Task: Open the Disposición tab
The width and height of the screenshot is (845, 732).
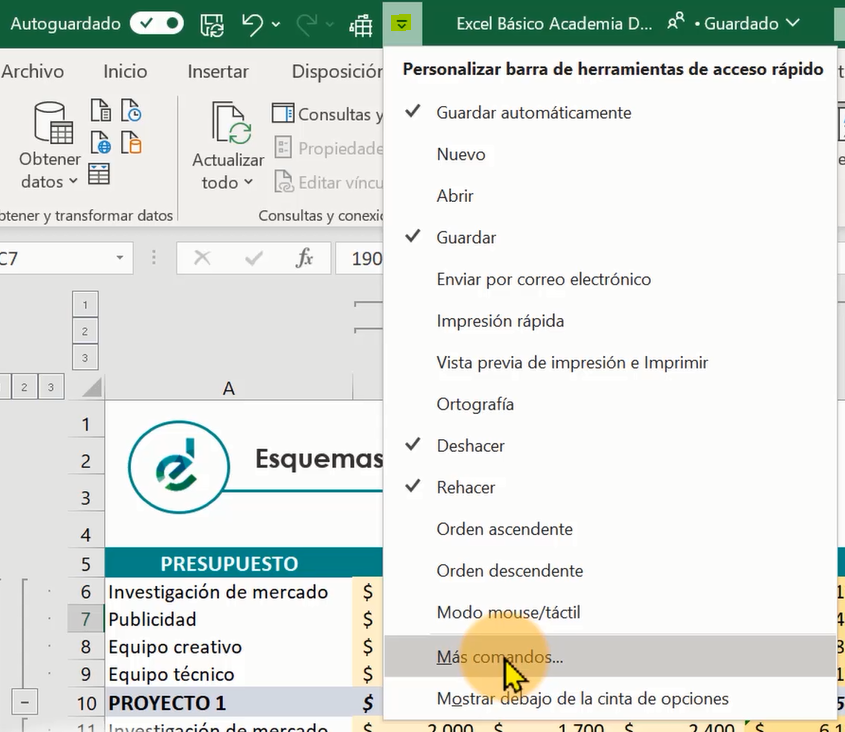Action: (337, 71)
